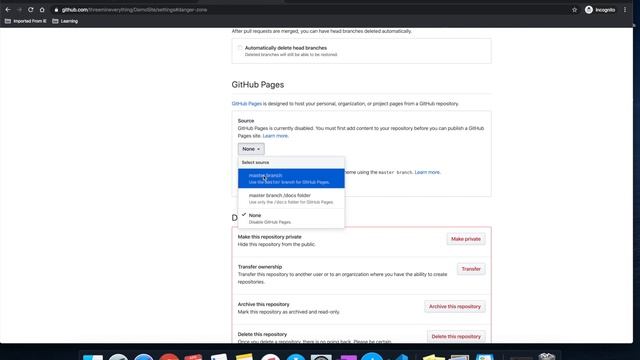Click the github.com address bar URL

click(x=135, y=10)
